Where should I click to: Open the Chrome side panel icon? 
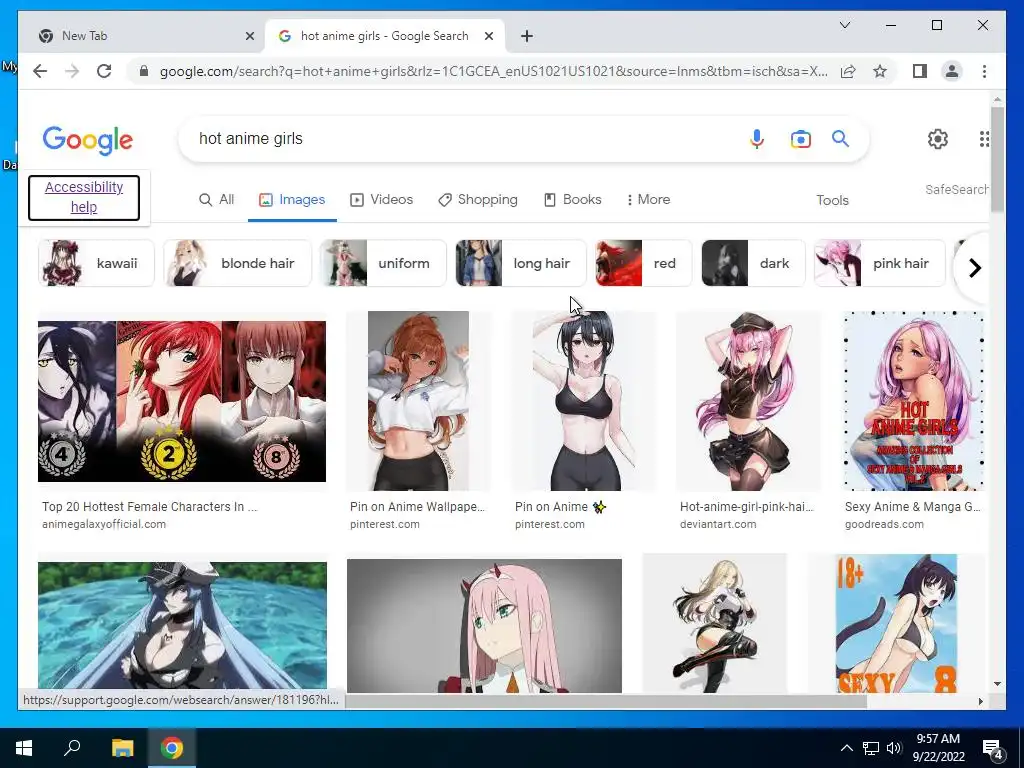920,71
